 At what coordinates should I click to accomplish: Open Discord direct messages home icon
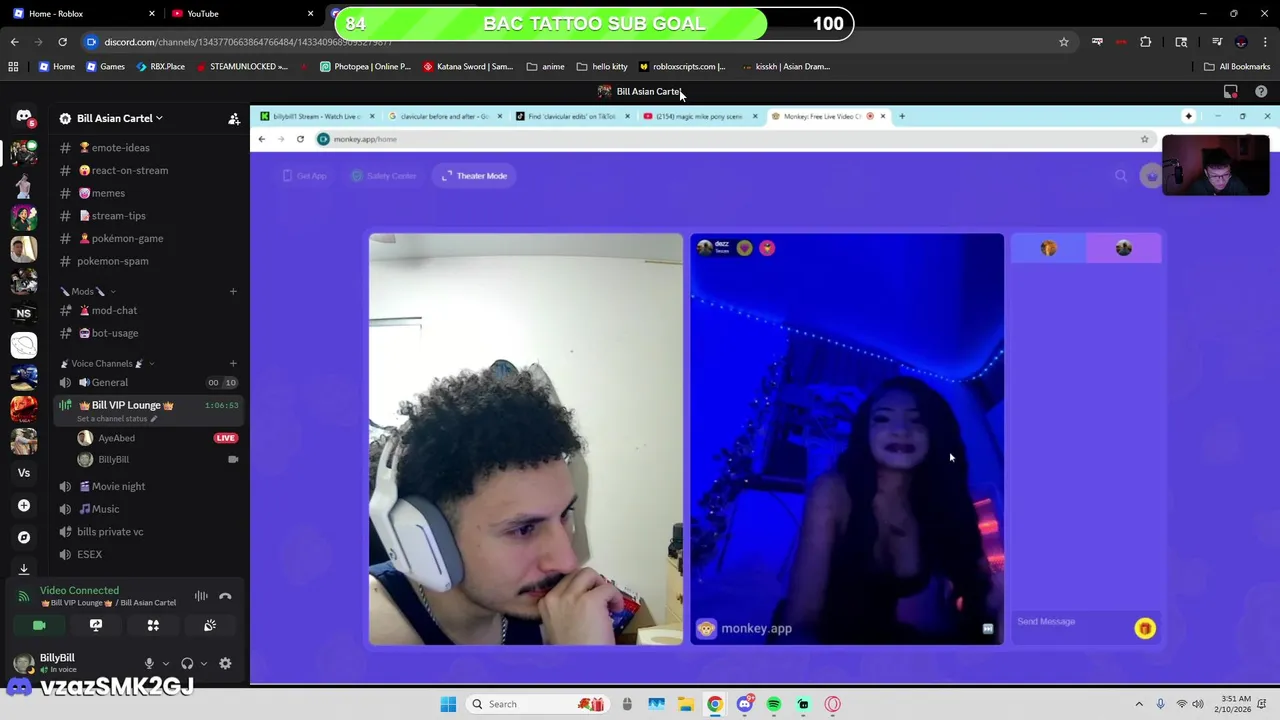tap(24, 117)
